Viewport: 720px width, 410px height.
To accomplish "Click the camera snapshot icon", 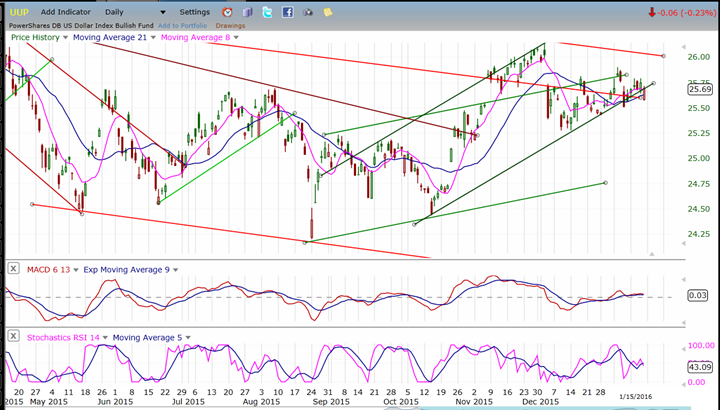I will 308,12.
